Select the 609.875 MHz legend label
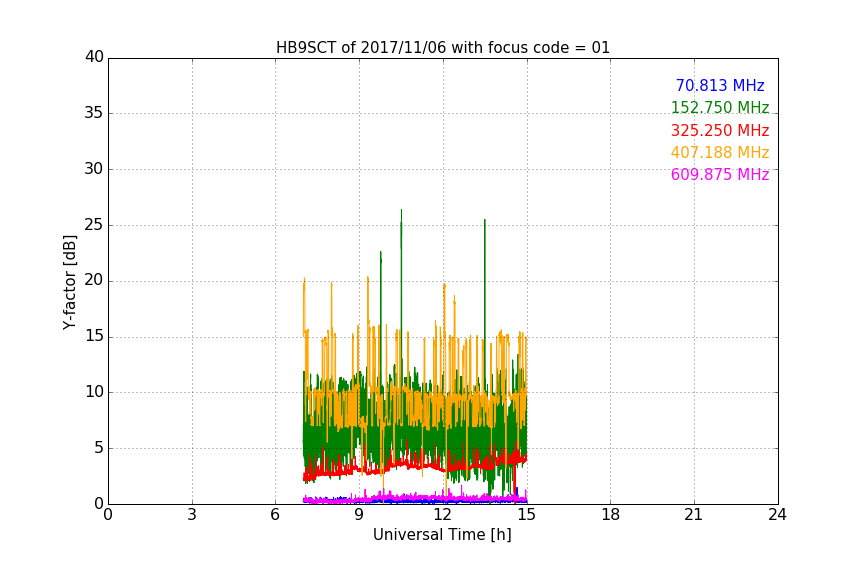864x576 pixels. [x=720, y=175]
